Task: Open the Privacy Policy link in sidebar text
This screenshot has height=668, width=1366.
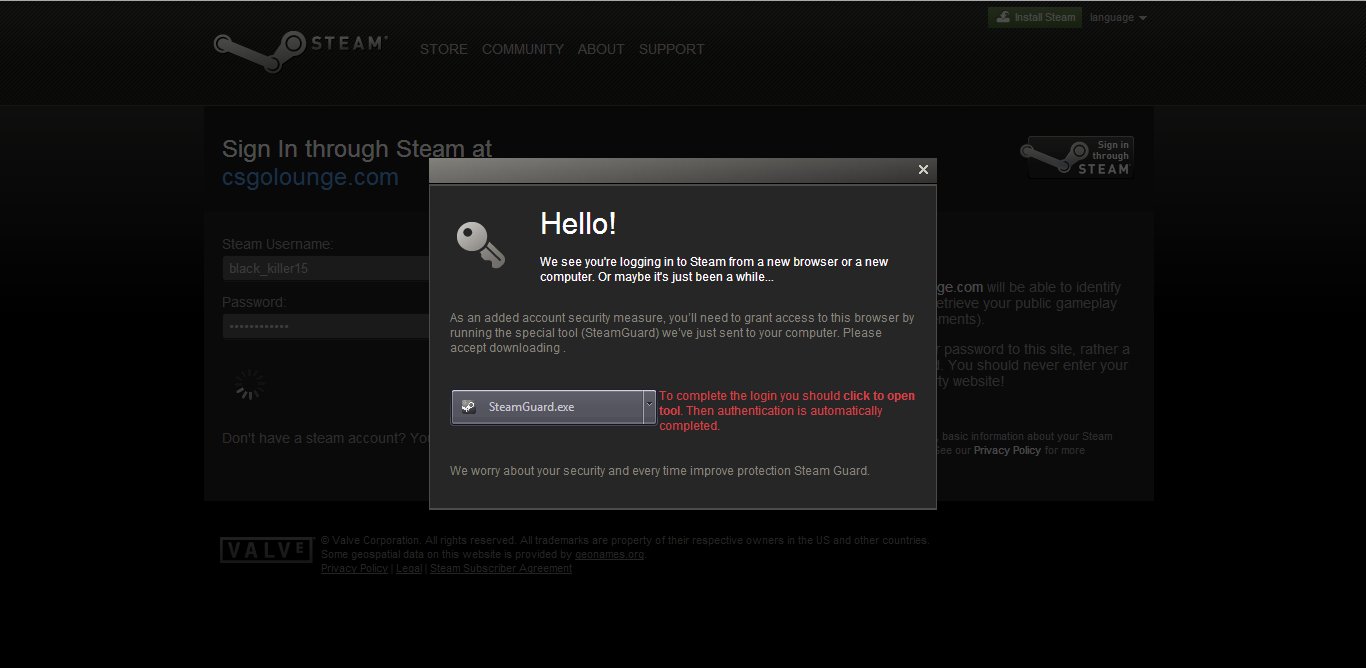Action: 1007,450
